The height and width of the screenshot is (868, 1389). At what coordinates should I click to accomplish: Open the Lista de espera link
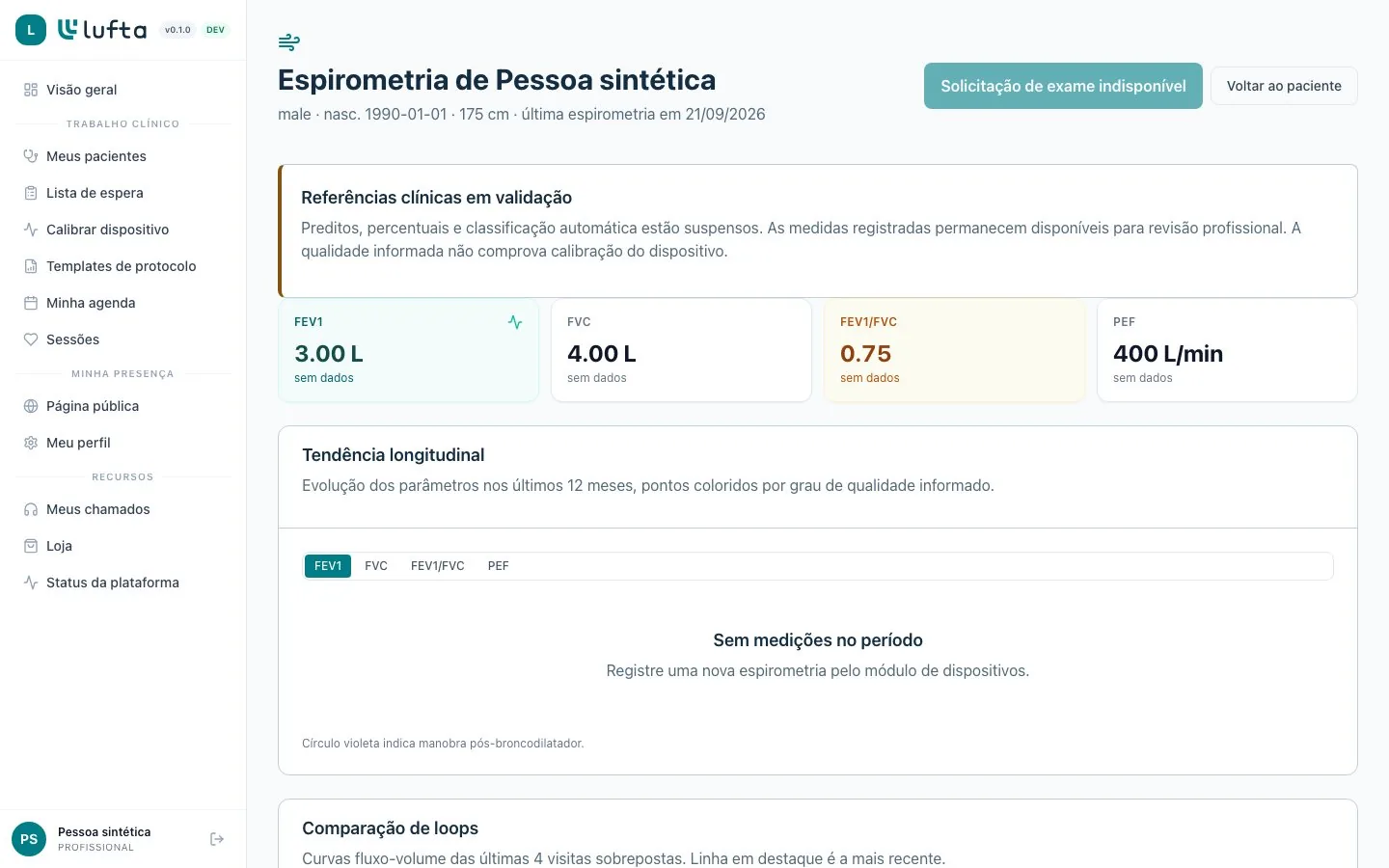pos(123,193)
